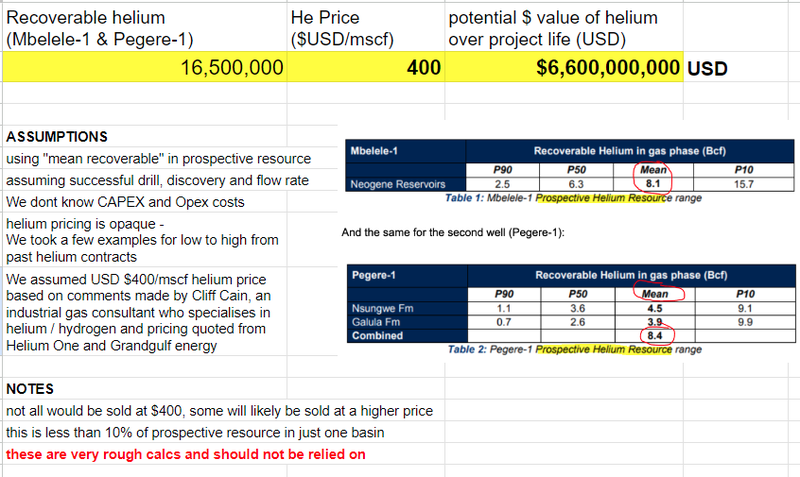
Task: Click the Mbelele-1 table 'Mean' column header
Action: click(x=653, y=170)
